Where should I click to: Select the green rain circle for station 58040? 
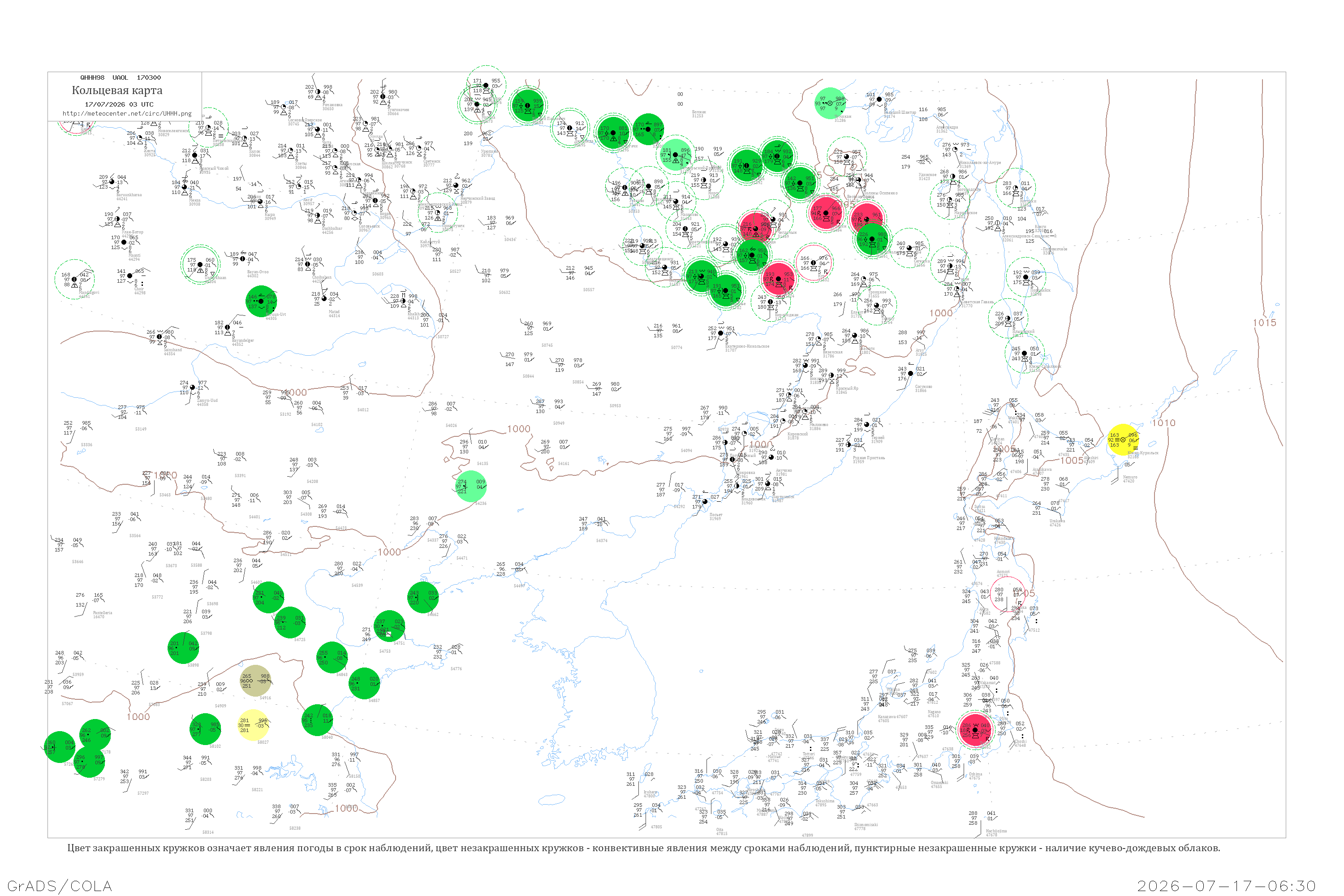pyautogui.click(x=318, y=720)
